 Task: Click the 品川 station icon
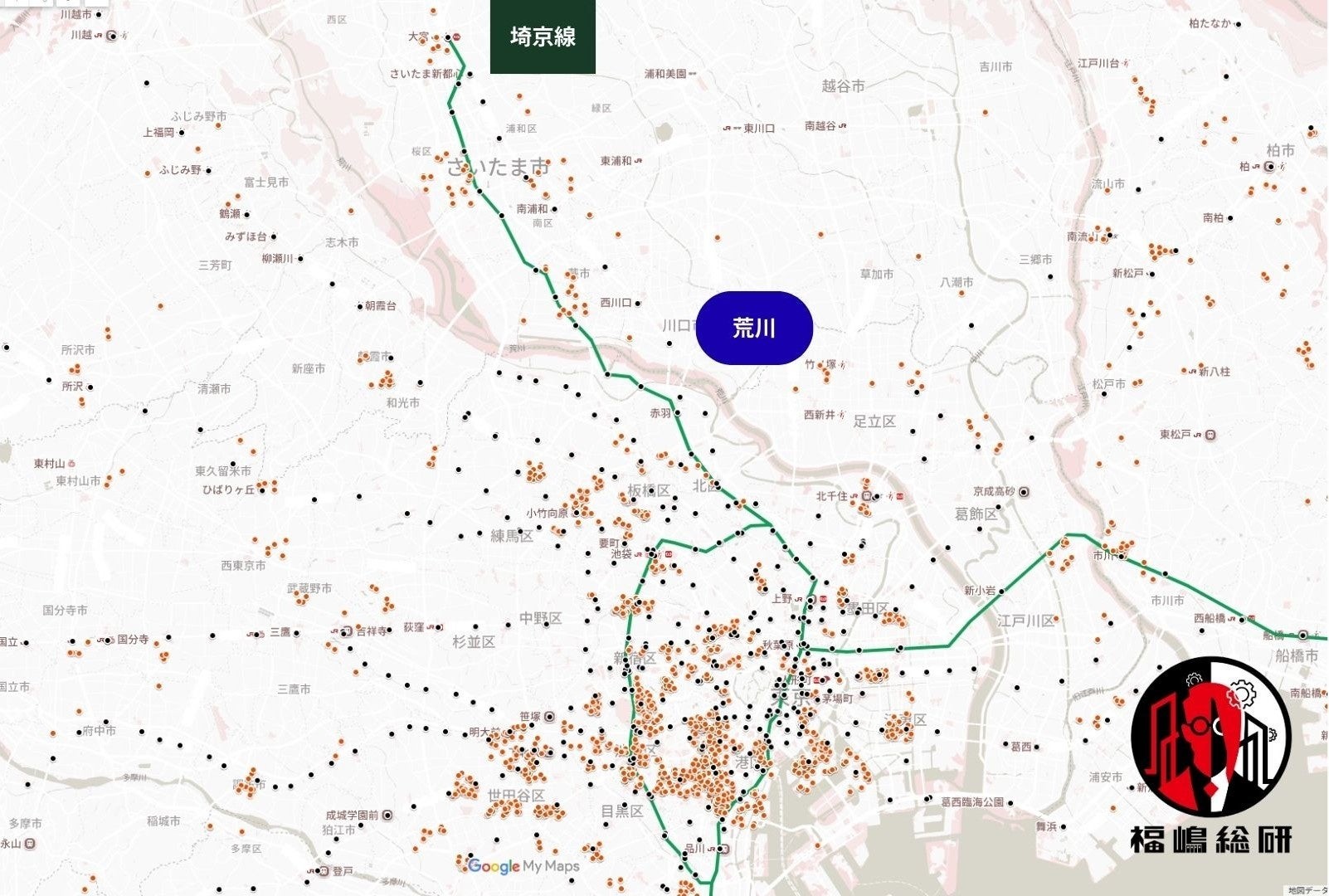[722, 849]
